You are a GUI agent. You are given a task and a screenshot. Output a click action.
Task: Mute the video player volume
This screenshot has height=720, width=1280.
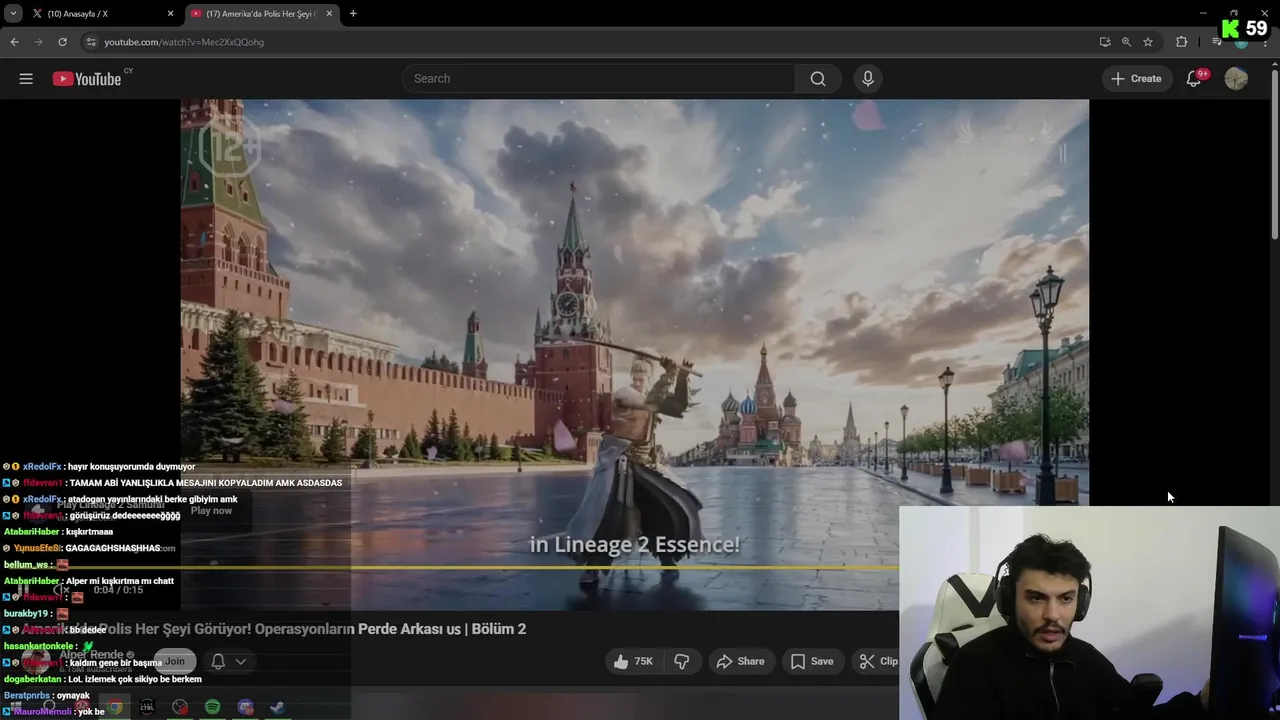[60, 590]
